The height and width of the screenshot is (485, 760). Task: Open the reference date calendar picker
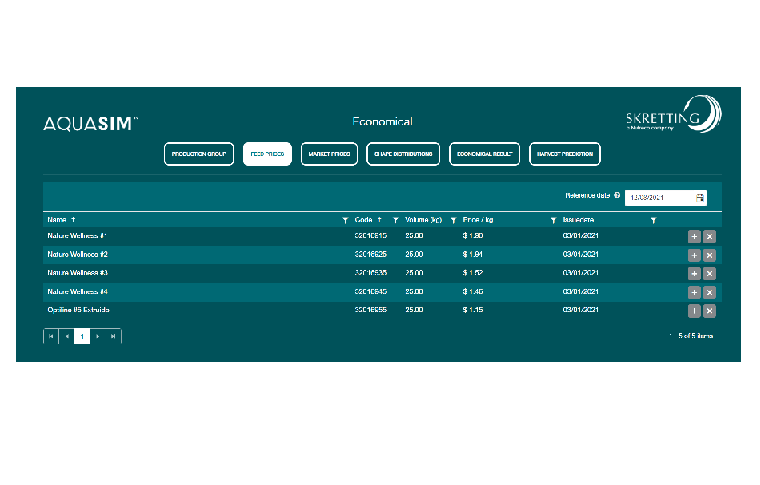point(700,197)
